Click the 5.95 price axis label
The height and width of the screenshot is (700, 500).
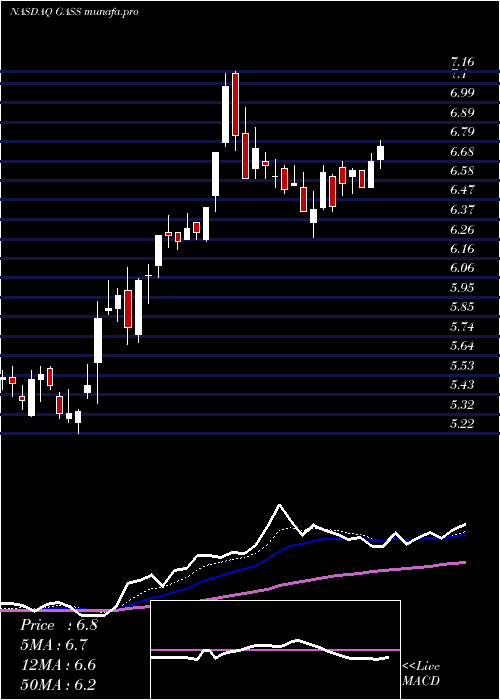(462, 288)
